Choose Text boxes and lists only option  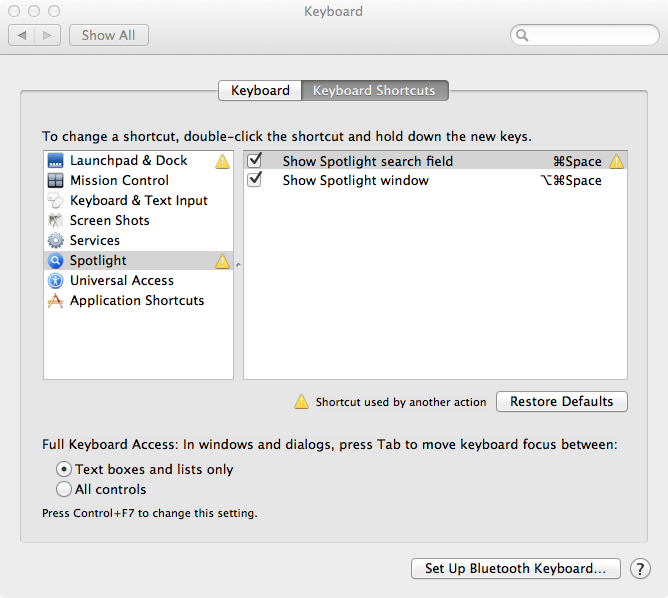coord(64,469)
